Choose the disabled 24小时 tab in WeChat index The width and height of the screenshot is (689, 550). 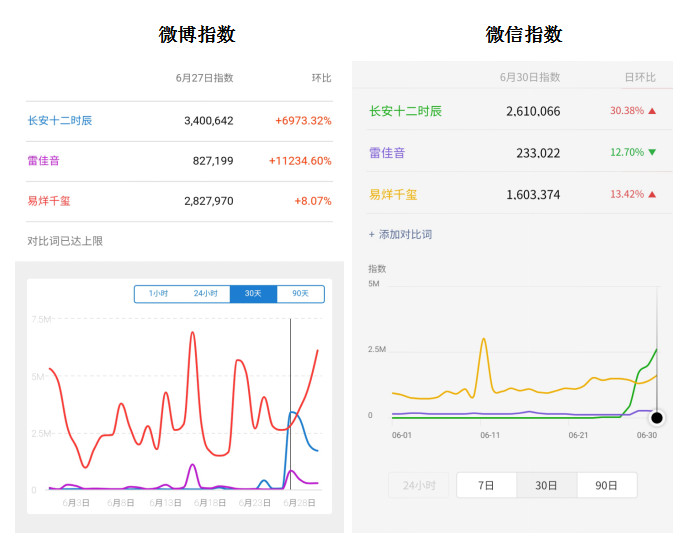click(419, 485)
